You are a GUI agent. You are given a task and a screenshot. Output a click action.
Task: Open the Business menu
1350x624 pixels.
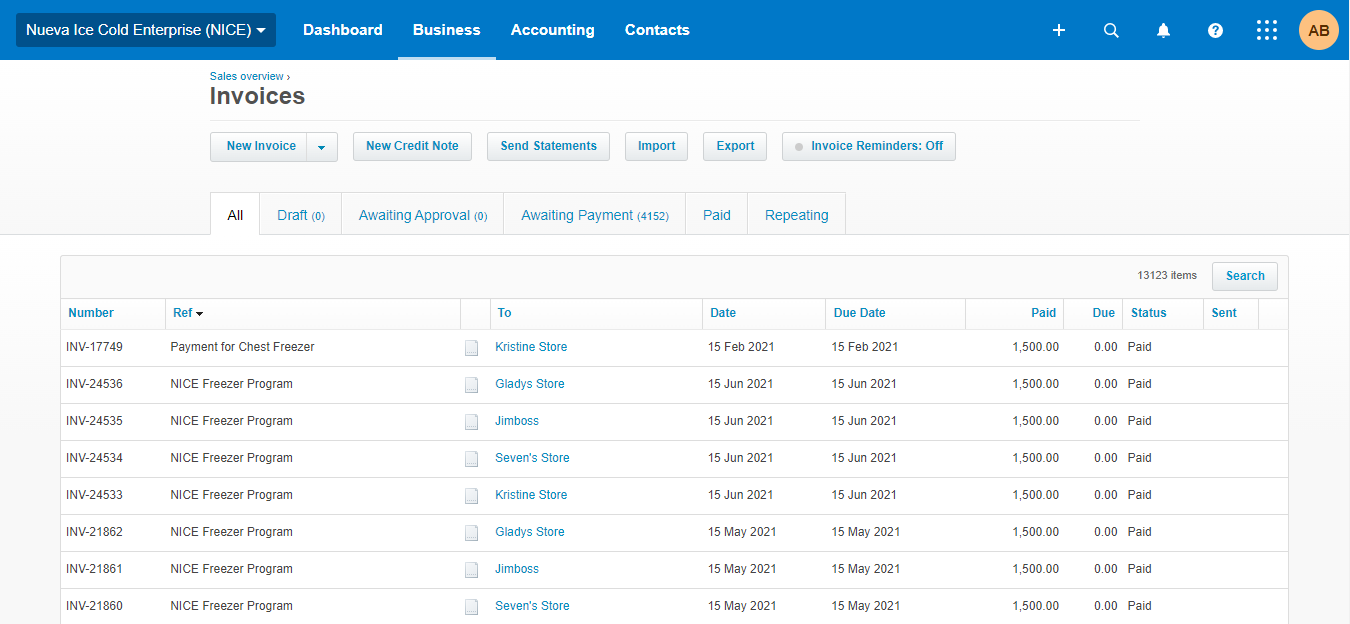[447, 30]
